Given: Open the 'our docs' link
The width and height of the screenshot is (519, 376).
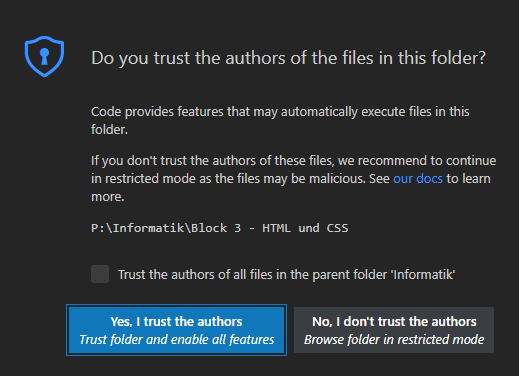Looking at the screenshot, I should point(418,179).
